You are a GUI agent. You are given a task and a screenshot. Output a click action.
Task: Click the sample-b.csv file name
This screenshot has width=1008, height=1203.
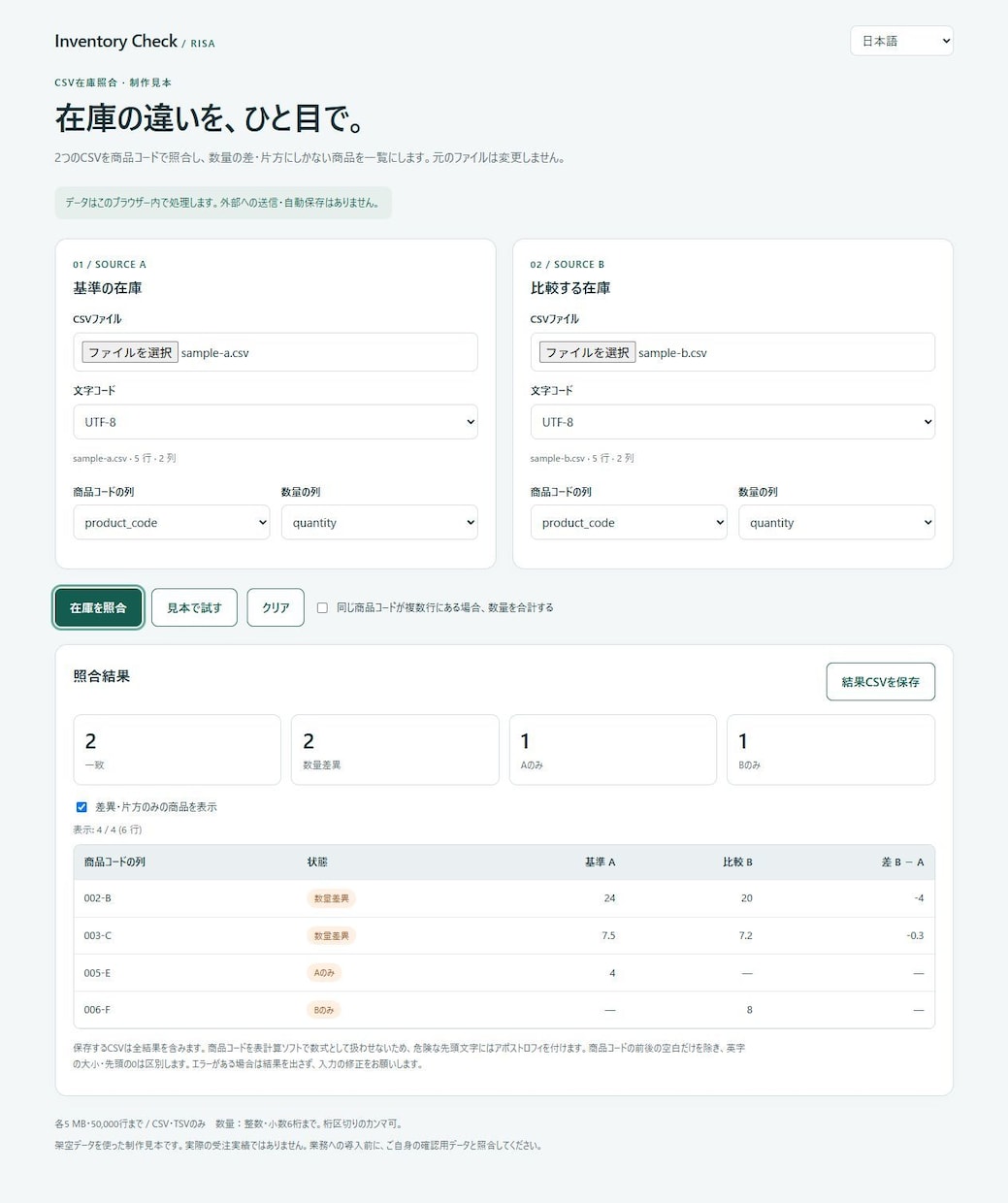[x=672, y=353]
